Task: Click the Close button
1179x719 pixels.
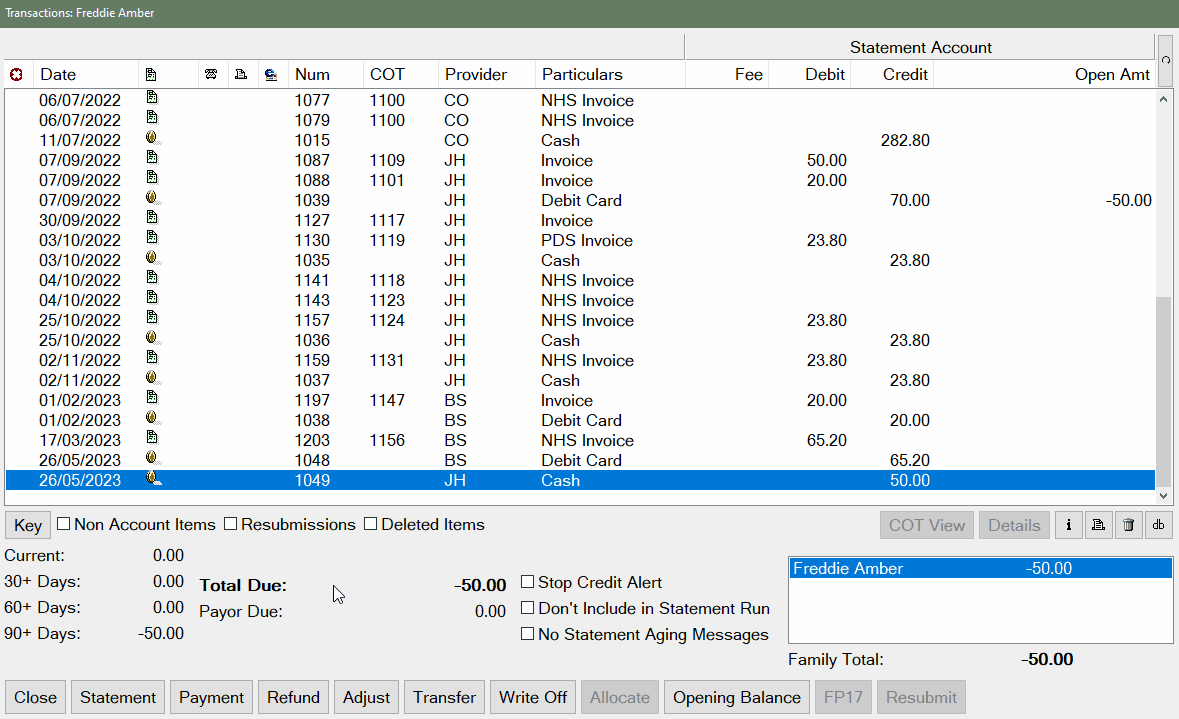Action: 35,697
